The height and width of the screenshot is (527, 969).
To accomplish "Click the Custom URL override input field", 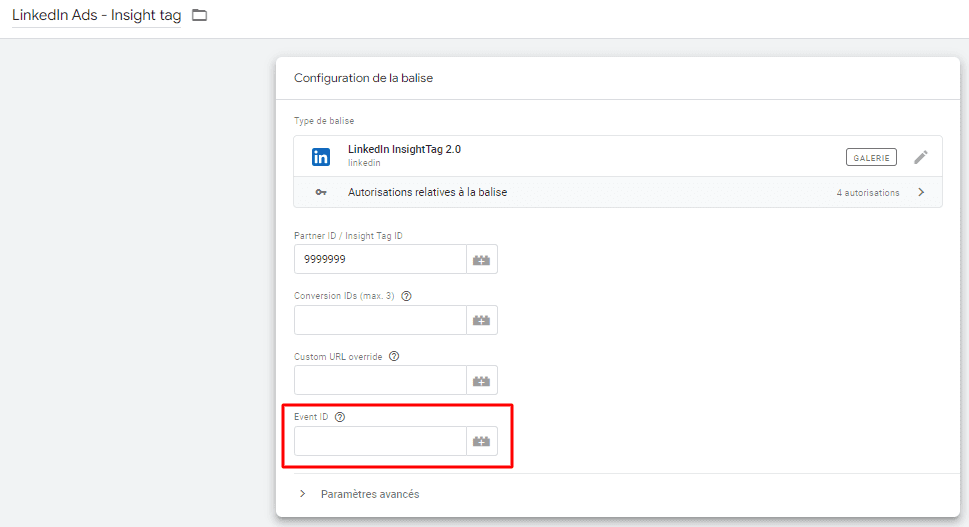I will click(380, 380).
